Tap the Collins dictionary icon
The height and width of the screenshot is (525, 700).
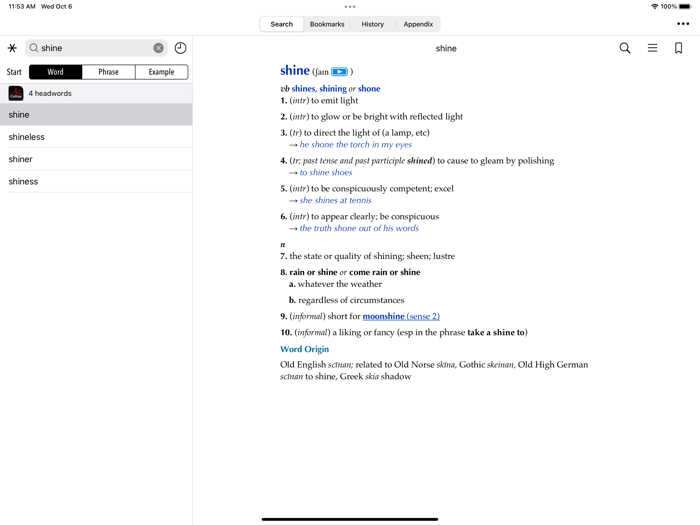[16, 93]
